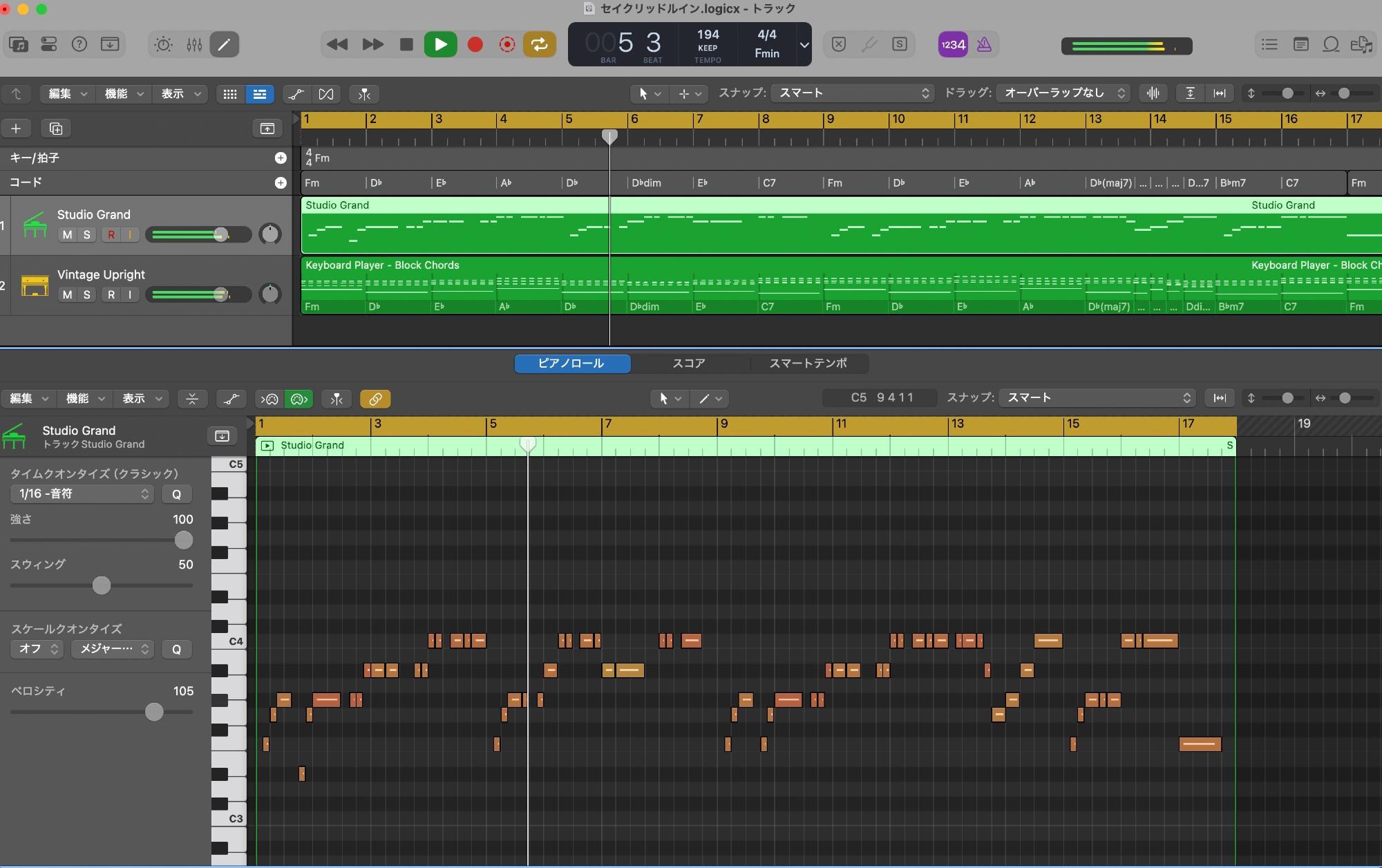Click the Time Quantize Q button
1382x868 pixels.
click(176, 494)
